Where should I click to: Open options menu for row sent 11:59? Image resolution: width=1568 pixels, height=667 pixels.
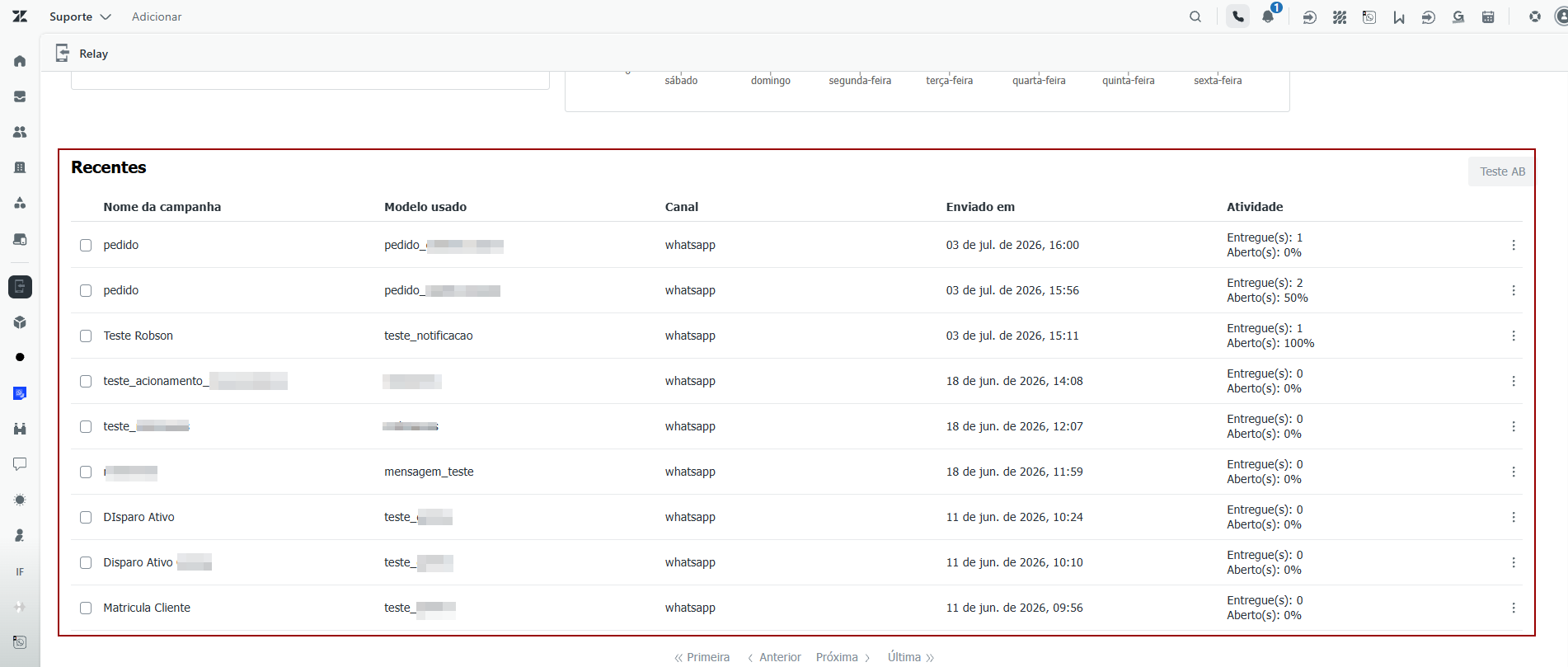[x=1514, y=472]
